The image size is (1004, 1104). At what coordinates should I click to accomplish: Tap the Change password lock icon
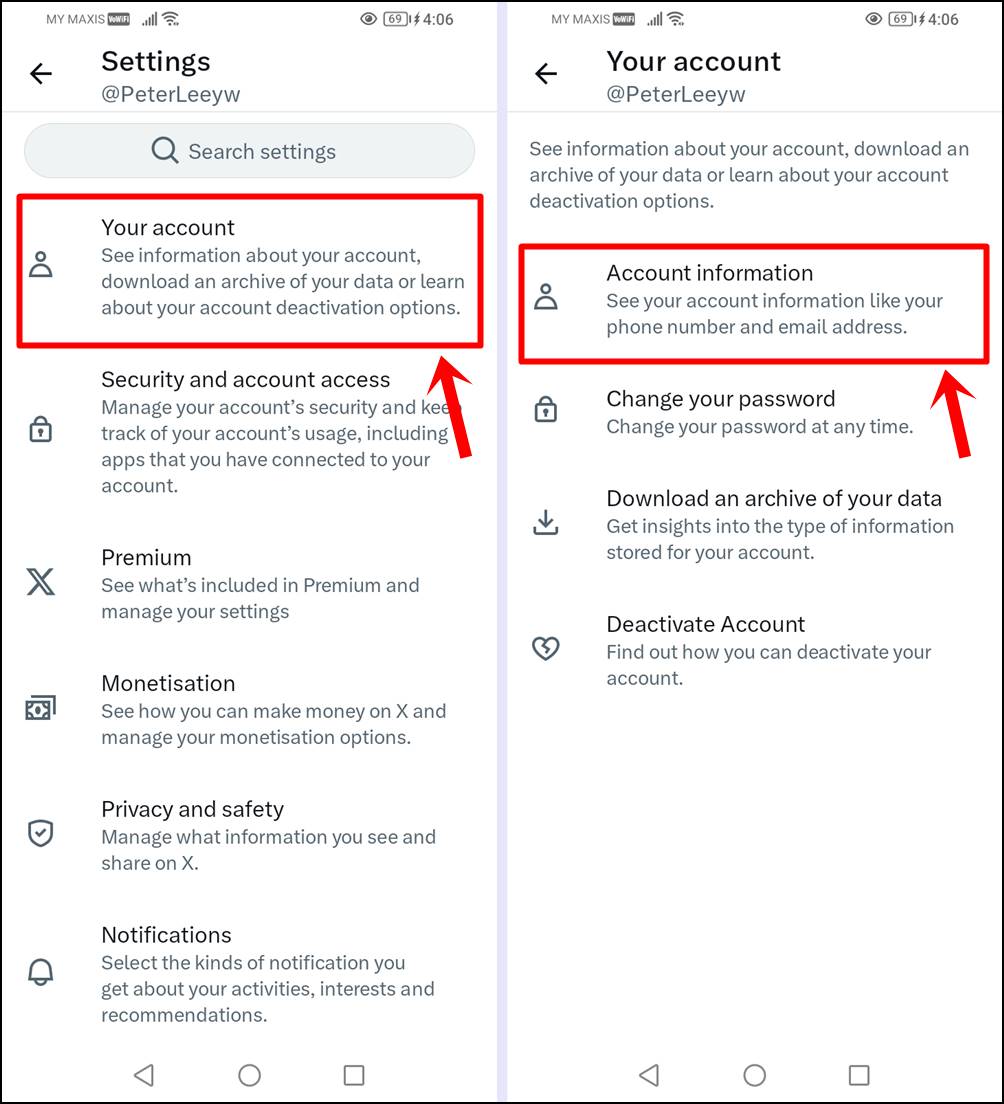[546, 409]
